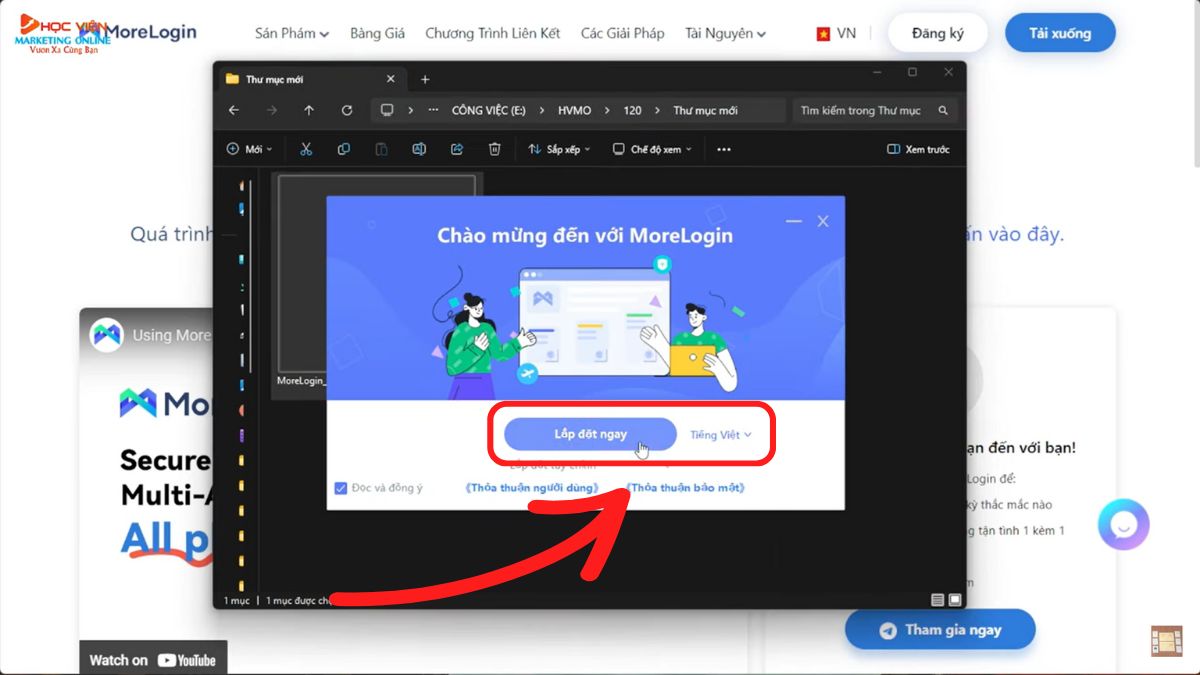Click the Rename icon in Explorer toolbar
The image size is (1200, 675).
(x=419, y=149)
